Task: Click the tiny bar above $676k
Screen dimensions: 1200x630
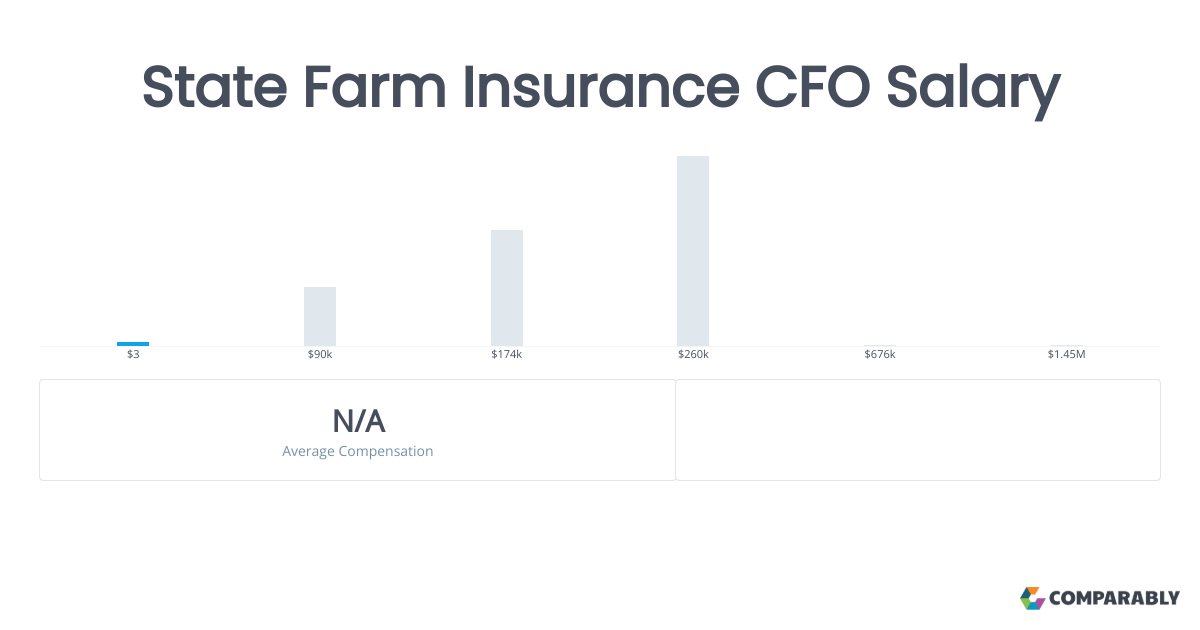Action: click(x=880, y=345)
